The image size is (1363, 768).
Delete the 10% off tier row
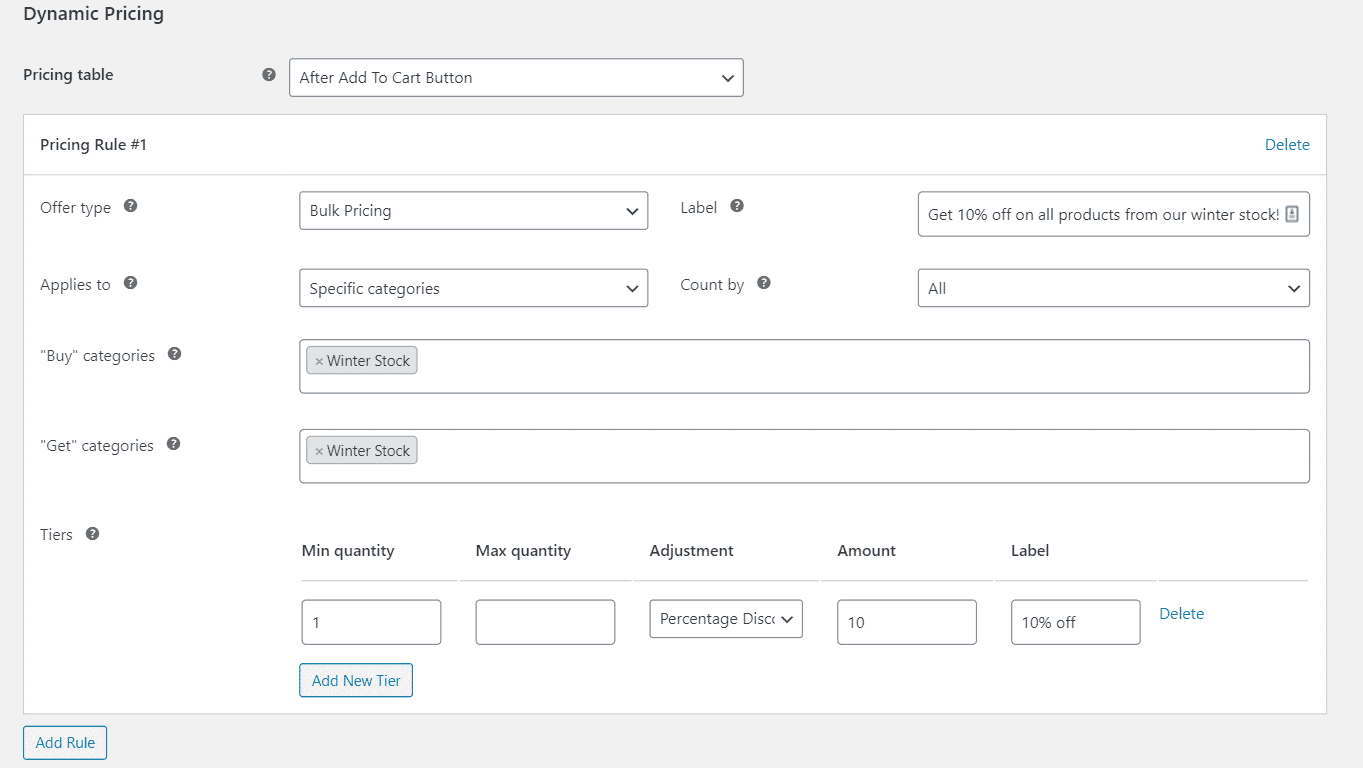[x=1181, y=614]
